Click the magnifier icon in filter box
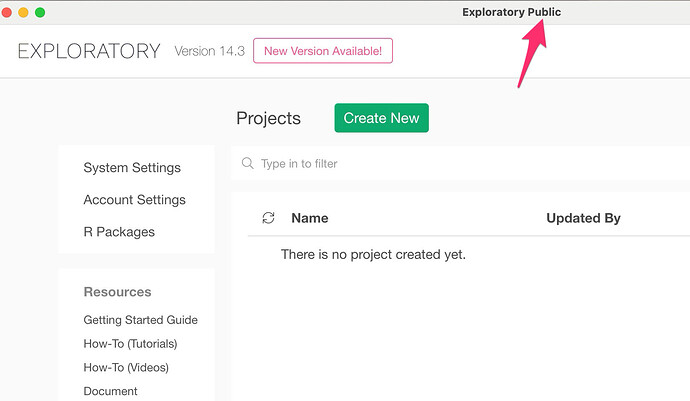Viewport: 690px width, 401px height. (x=248, y=164)
